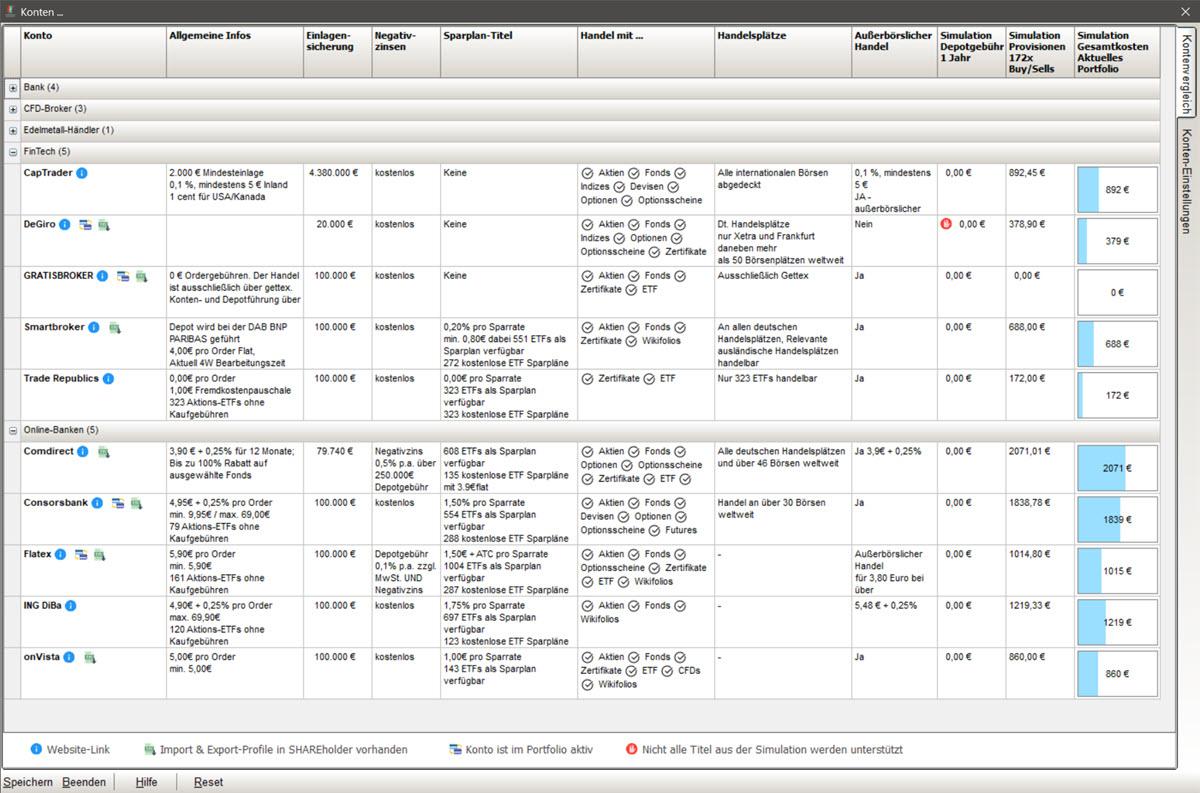Click Smartbroker import/export profile icon
Viewport: 1200px width, 793px height.
tap(115, 327)
